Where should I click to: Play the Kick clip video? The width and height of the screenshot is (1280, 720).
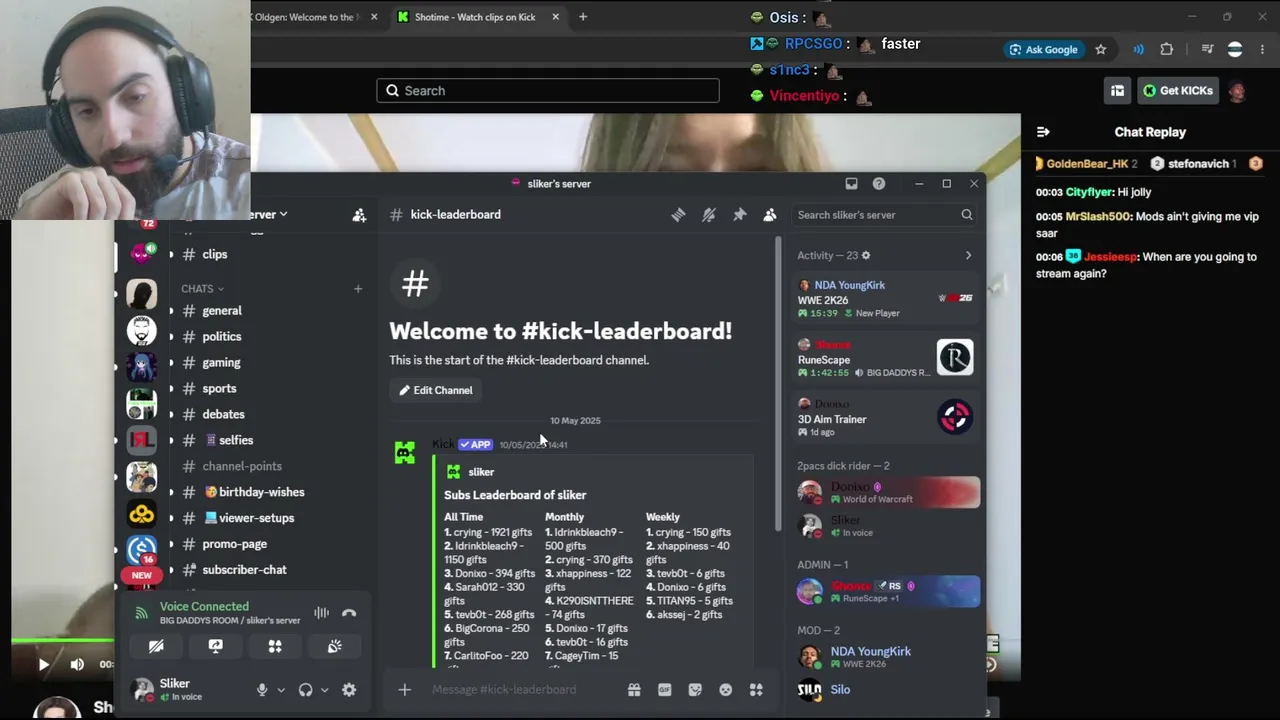43,664
